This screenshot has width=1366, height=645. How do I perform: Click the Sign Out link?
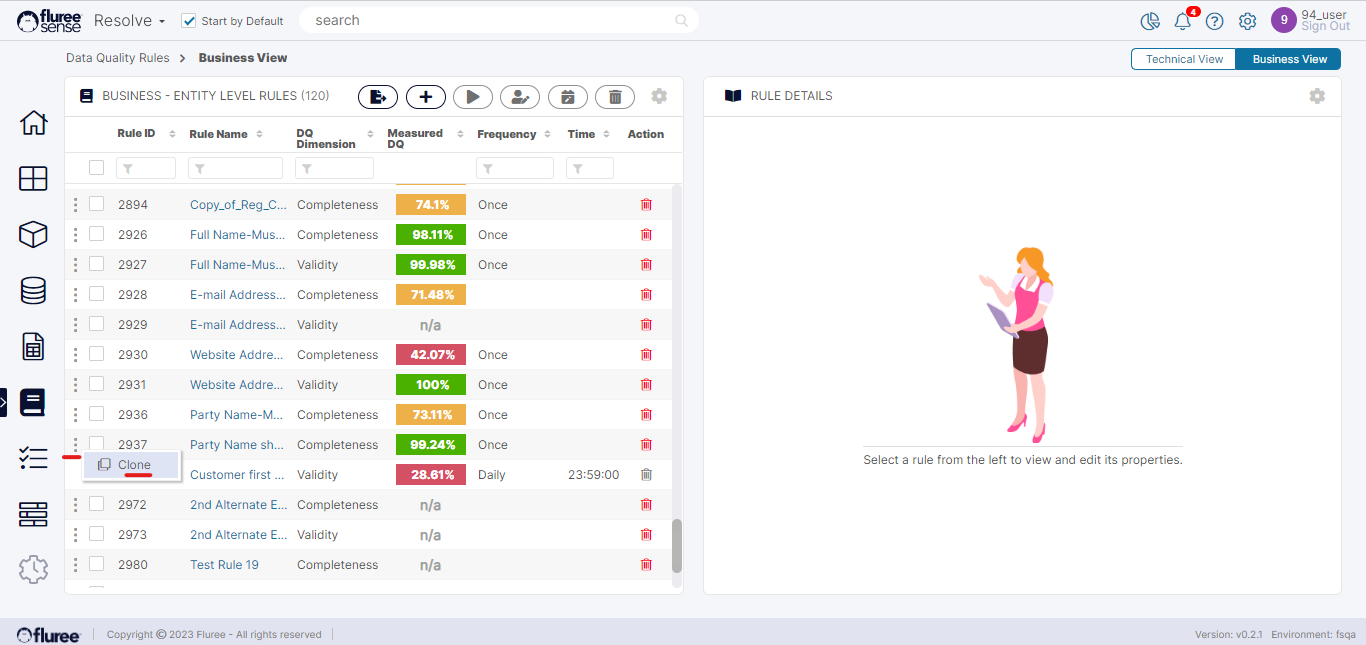1325,27
